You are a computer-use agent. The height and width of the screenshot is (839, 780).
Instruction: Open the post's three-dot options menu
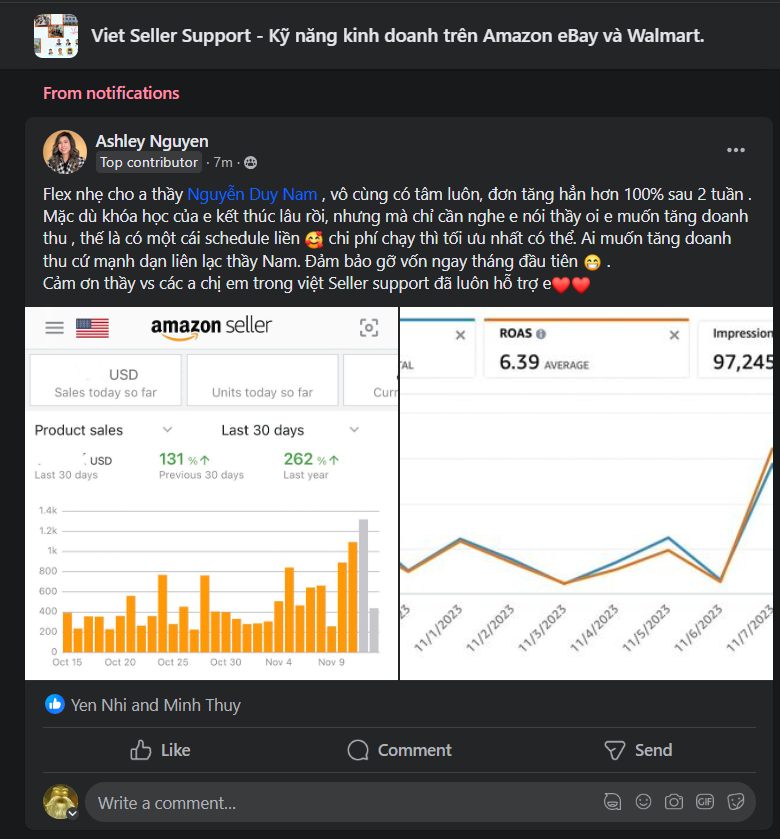736,150
